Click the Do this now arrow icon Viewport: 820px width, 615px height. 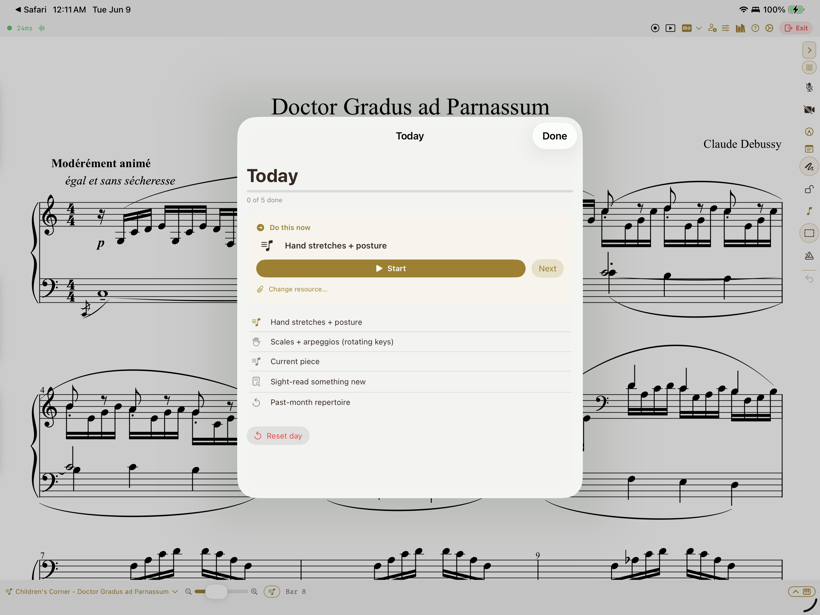260,227
